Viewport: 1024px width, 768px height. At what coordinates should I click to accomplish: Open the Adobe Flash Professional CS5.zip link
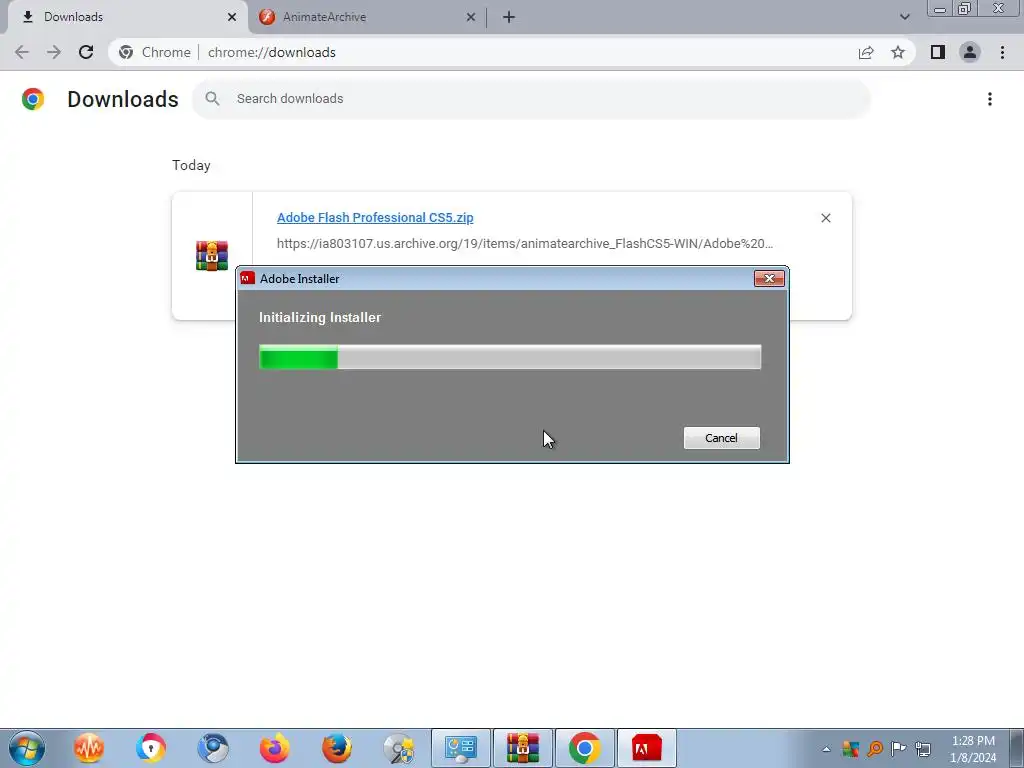[375, 217]
